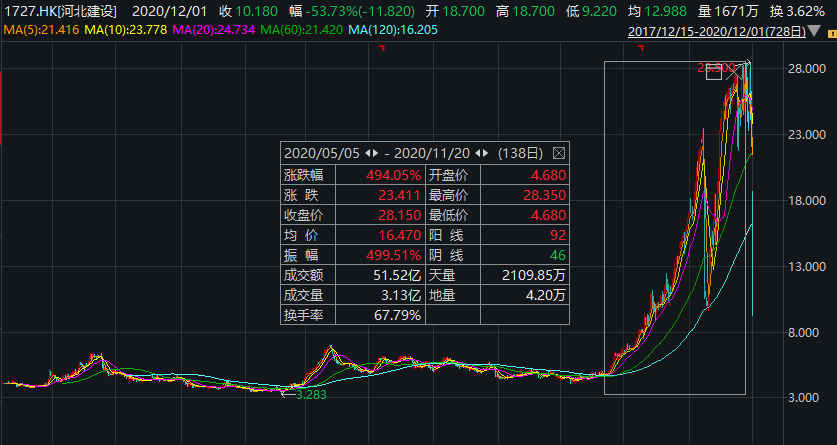Click the red corner marker above mid-chart

(x=382, y=49)
